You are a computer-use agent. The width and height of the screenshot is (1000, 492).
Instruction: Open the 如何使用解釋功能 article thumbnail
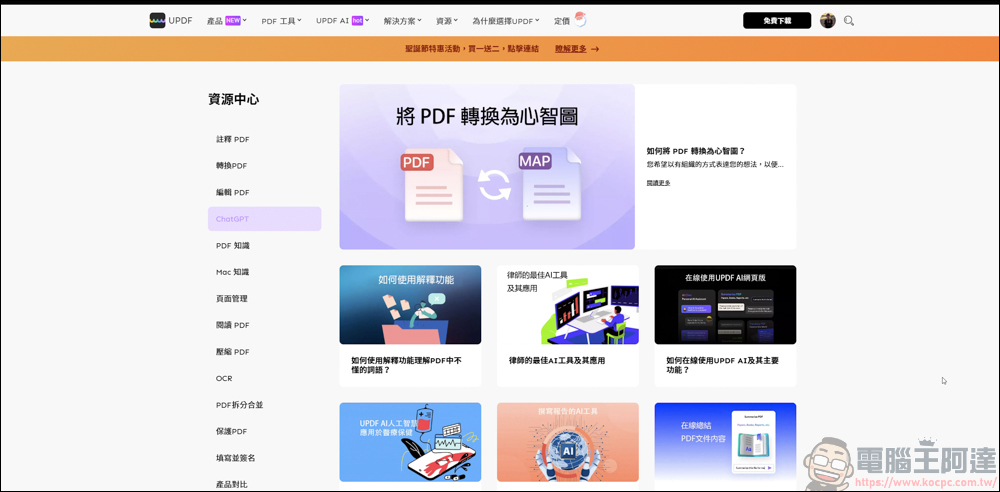click(x=410, y=304)
